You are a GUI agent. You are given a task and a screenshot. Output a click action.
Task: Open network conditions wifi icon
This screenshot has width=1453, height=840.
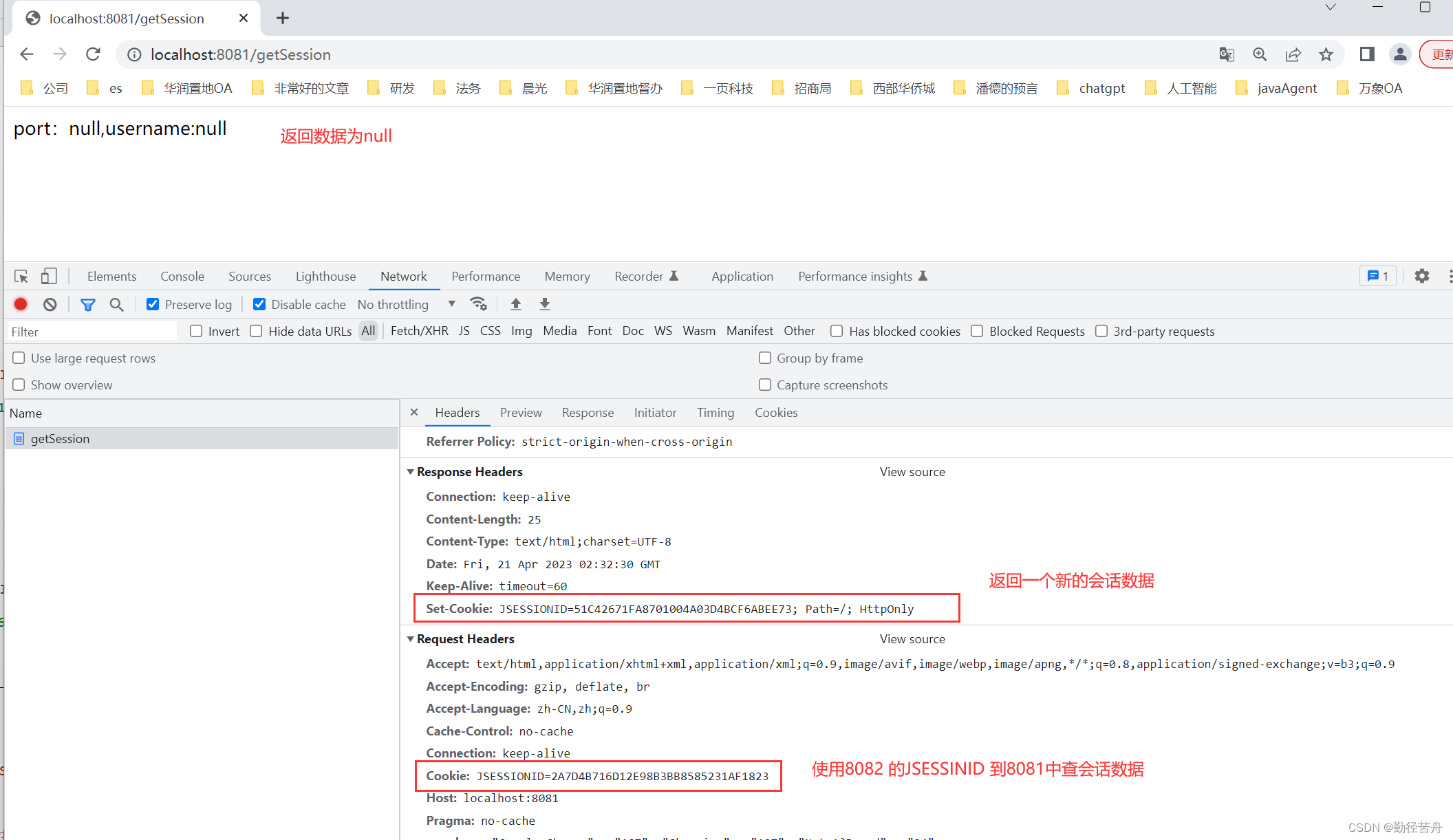478,304
